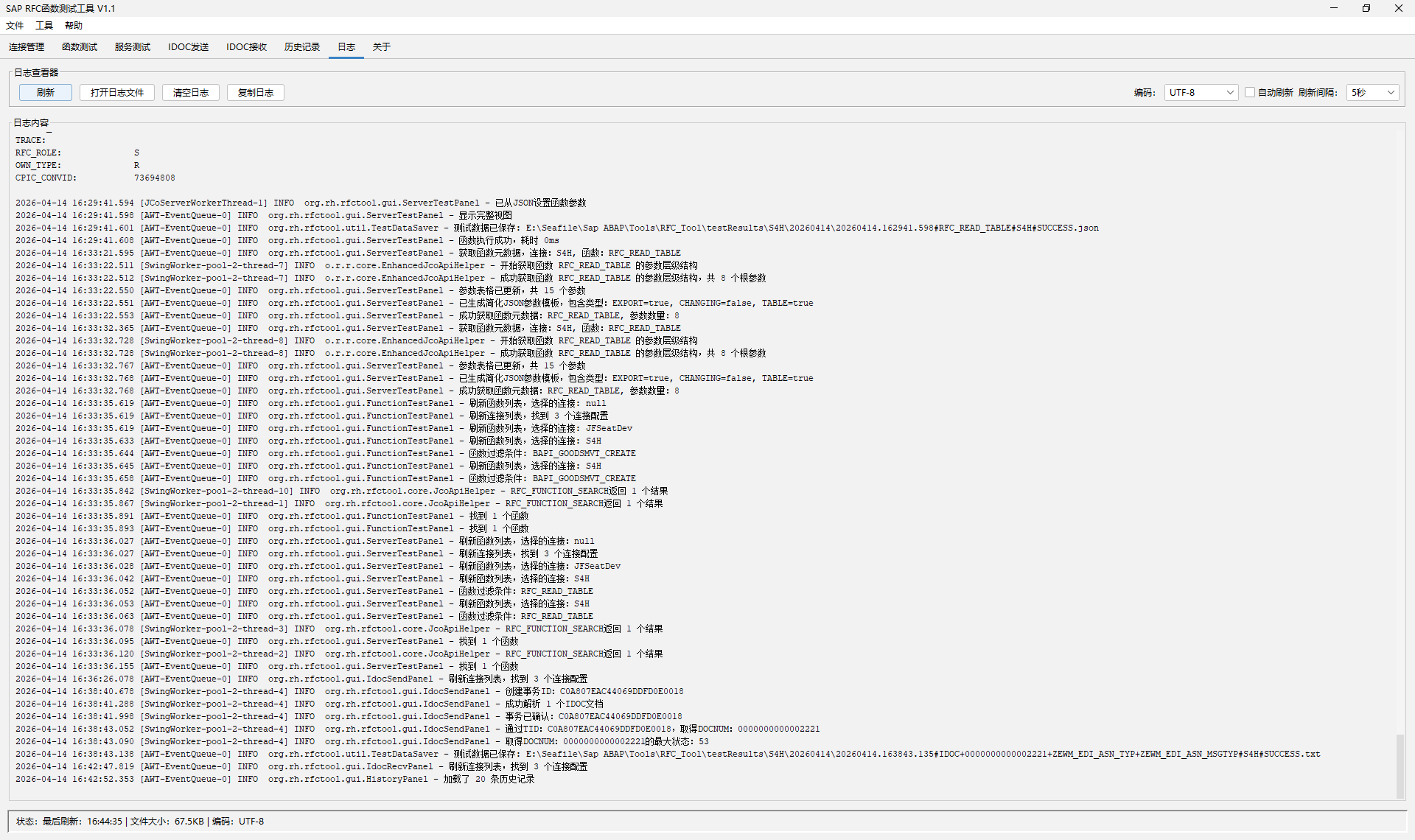
Task: Open the UTF-8 encoding dropdown
Action: 1201,93
